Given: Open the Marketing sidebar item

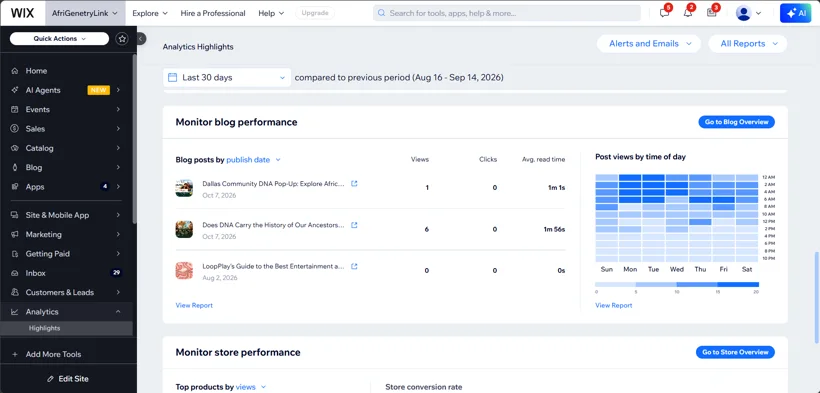Looking at the screenshot, I should [66, 234].
